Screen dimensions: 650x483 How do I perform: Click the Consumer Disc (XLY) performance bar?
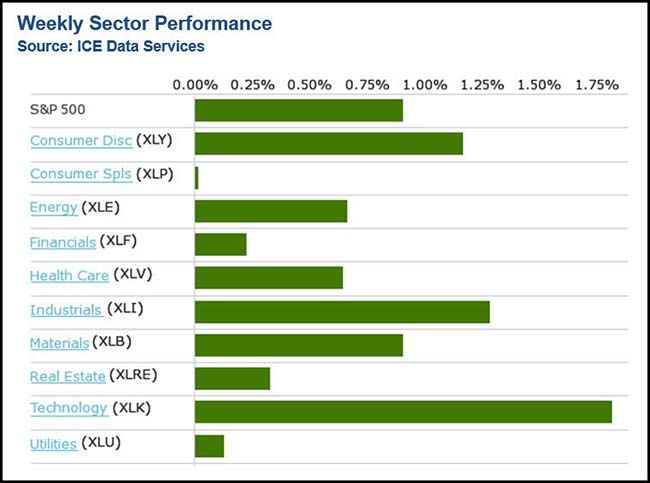328,143
